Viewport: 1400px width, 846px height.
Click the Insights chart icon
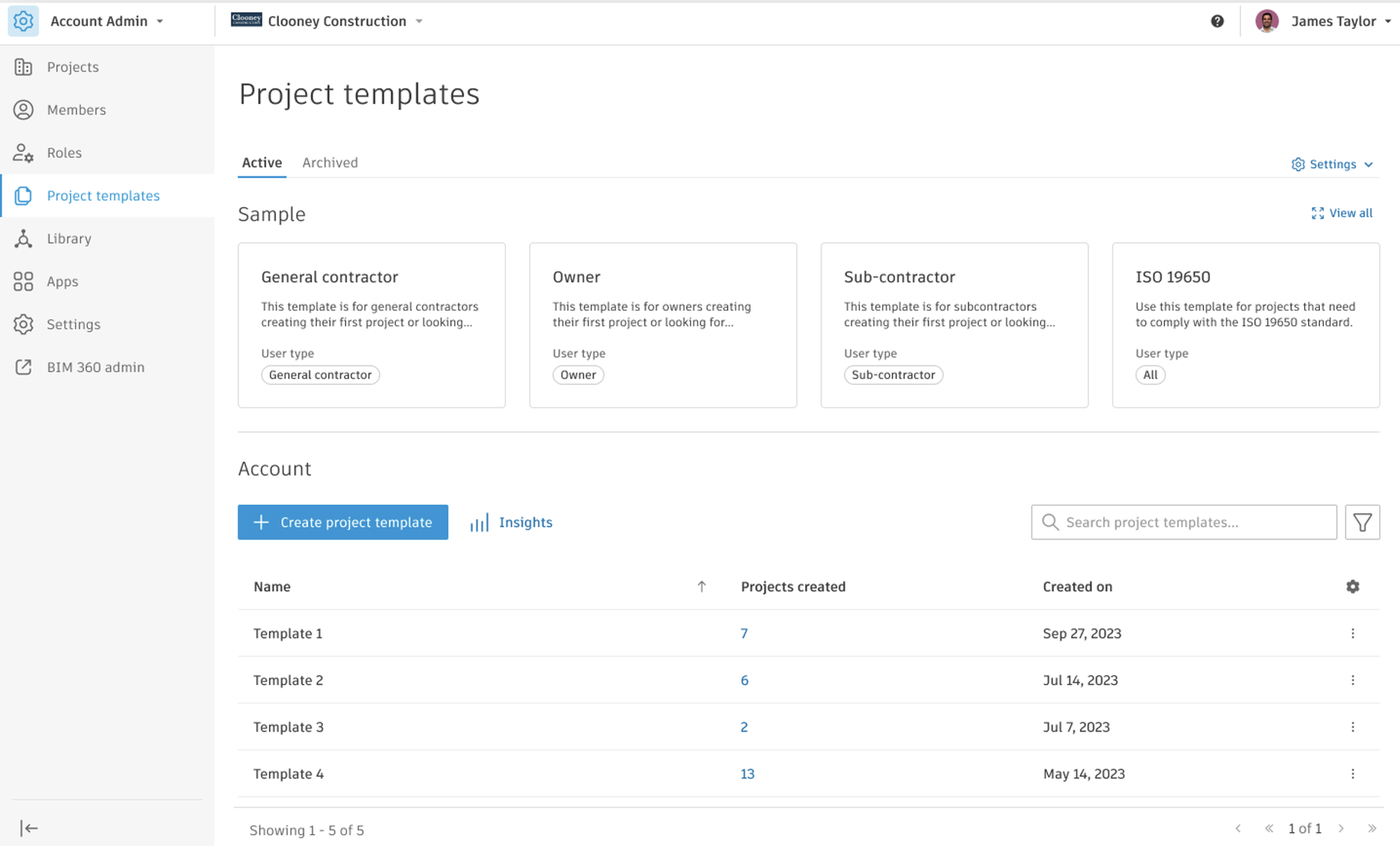click(x=479, y=522)
